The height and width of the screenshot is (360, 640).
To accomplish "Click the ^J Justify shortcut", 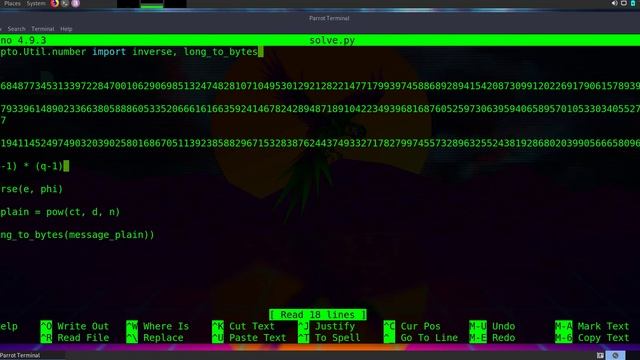I will tap(327, 326).
